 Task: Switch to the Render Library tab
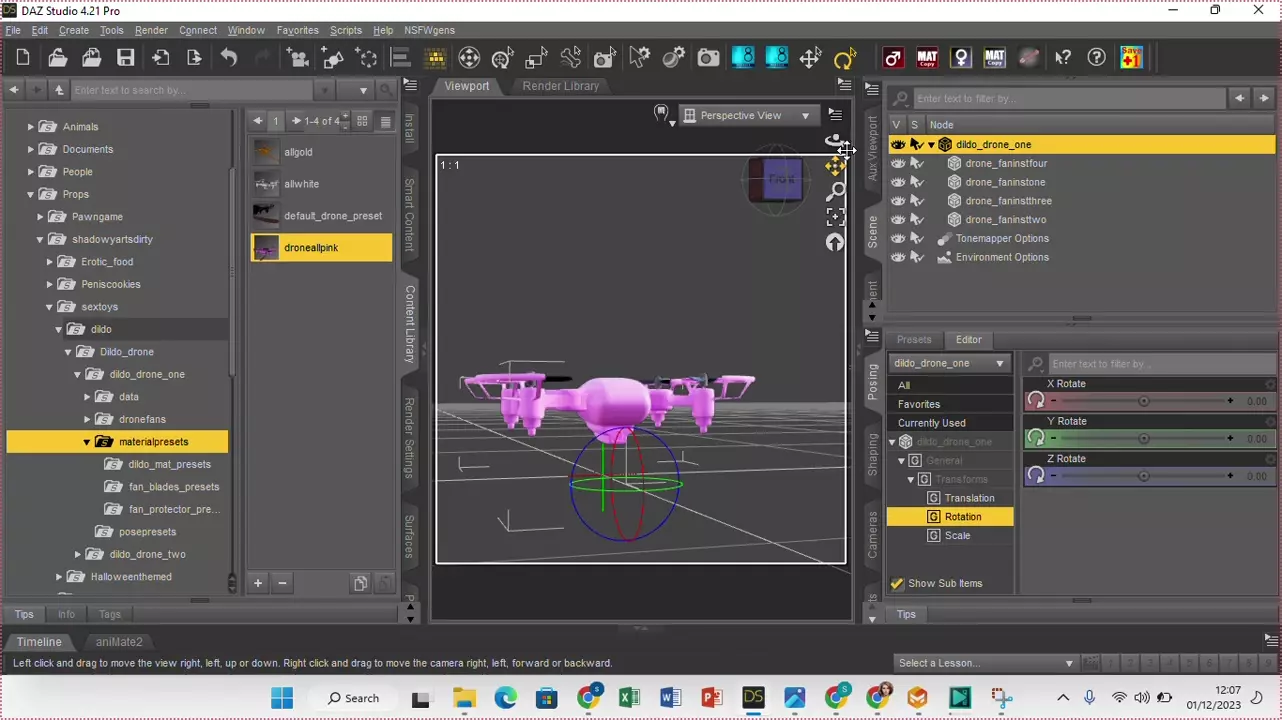pyautogui.click(x=560, y=86)
